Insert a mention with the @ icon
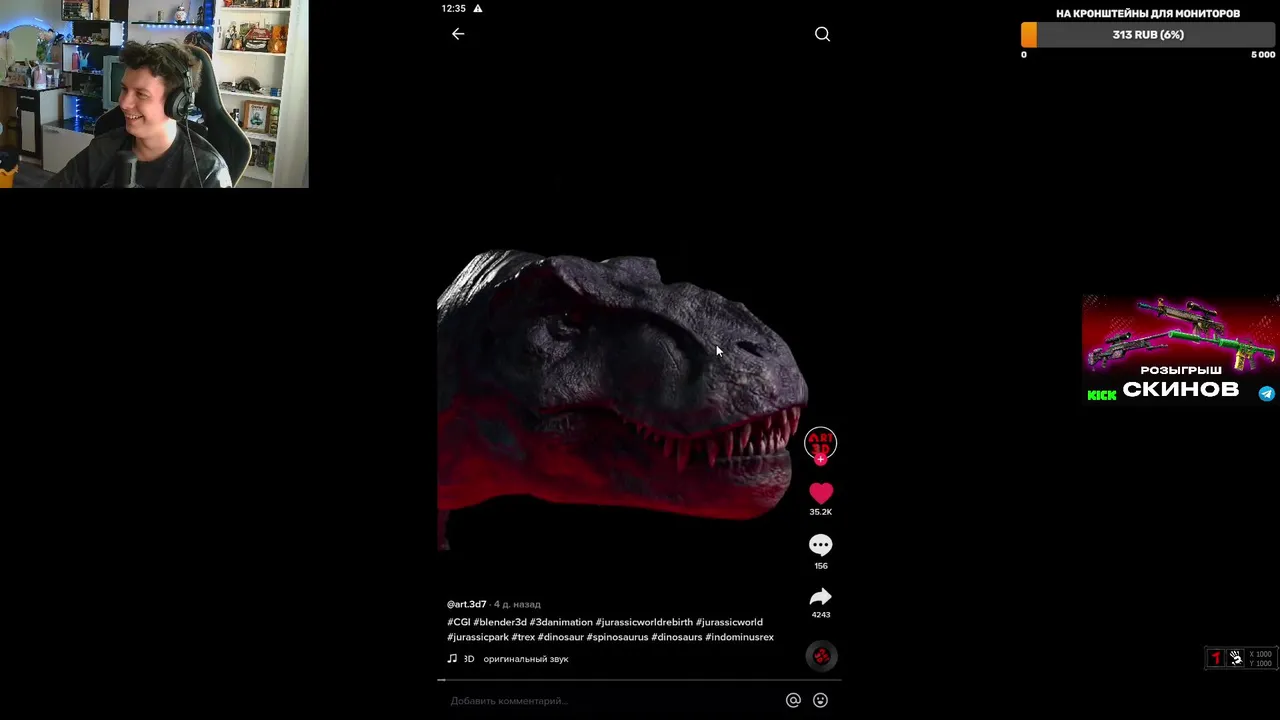This screenshot has height=720, width=1280. tap(793, 701)
